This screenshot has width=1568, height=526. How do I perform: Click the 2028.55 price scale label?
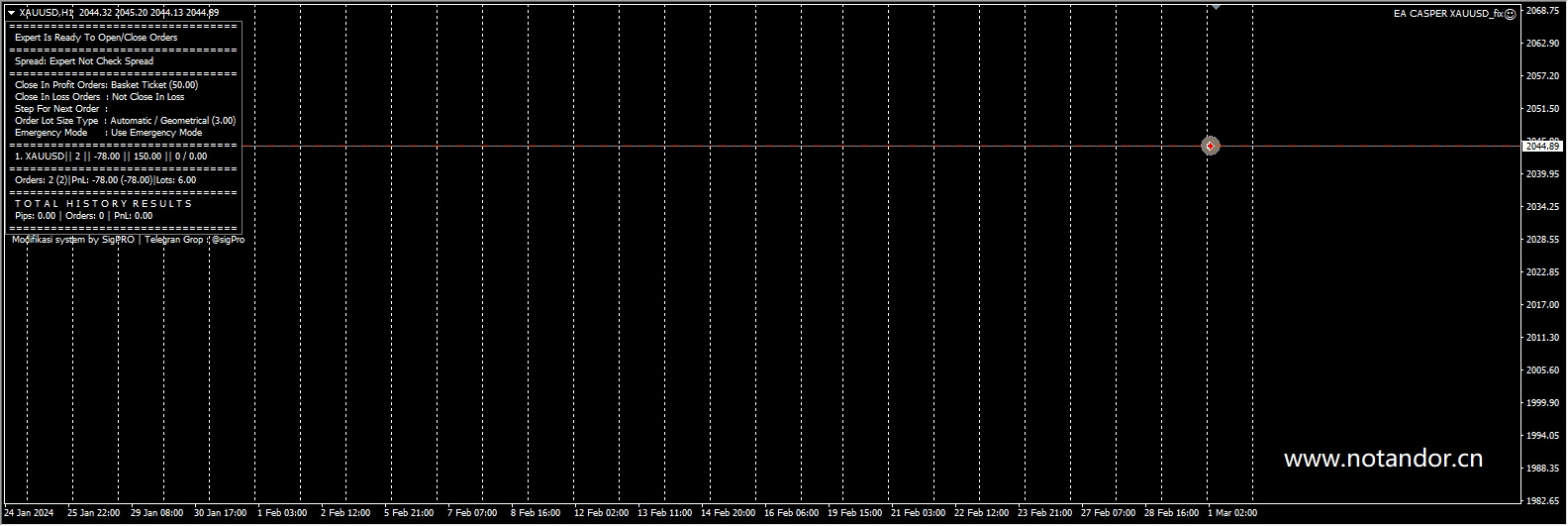tap(1542, 240)
